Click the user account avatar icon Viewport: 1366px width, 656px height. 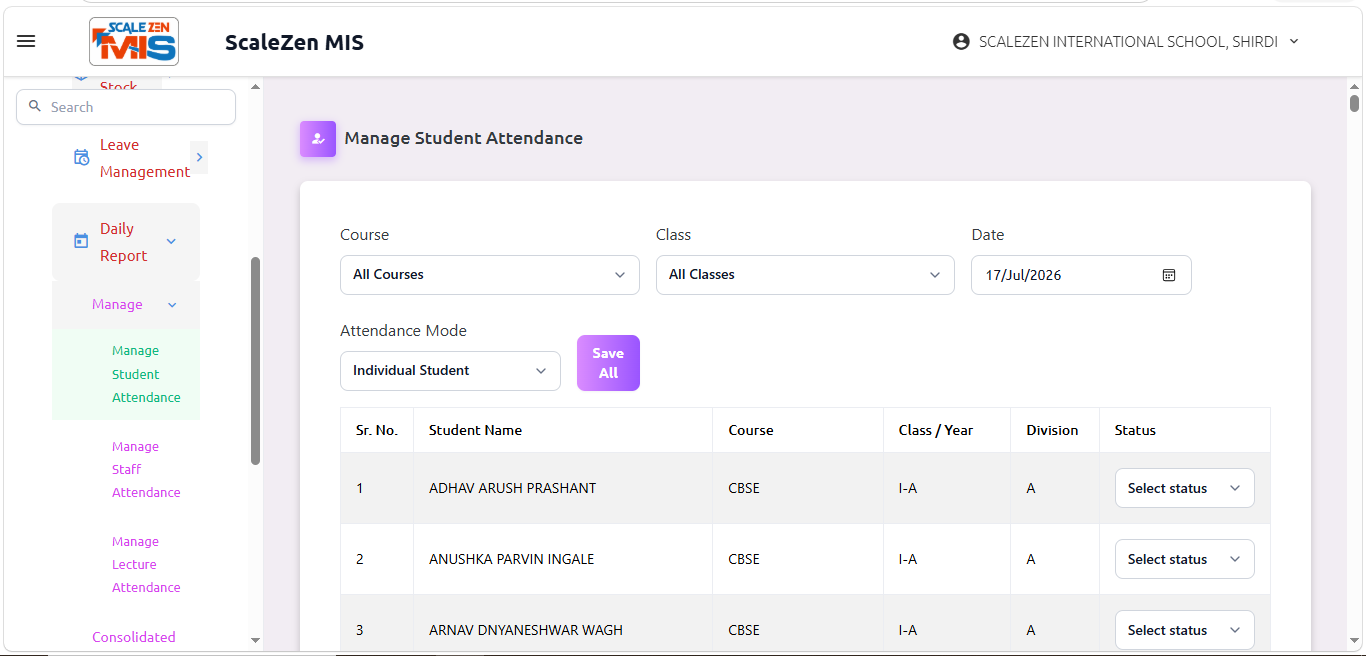click(961, 42)
